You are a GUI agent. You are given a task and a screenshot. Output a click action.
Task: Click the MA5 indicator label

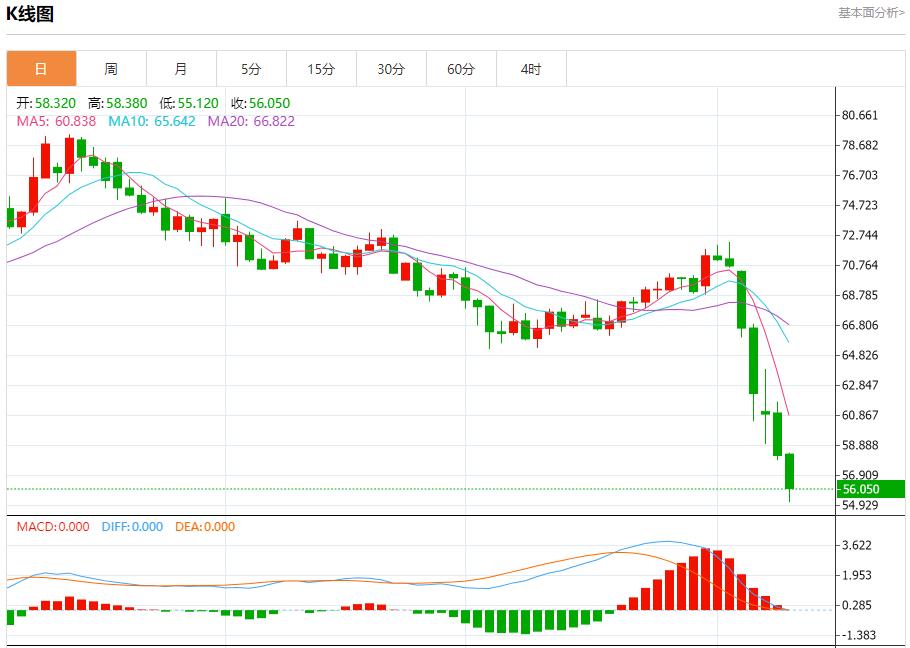[56, 121]
